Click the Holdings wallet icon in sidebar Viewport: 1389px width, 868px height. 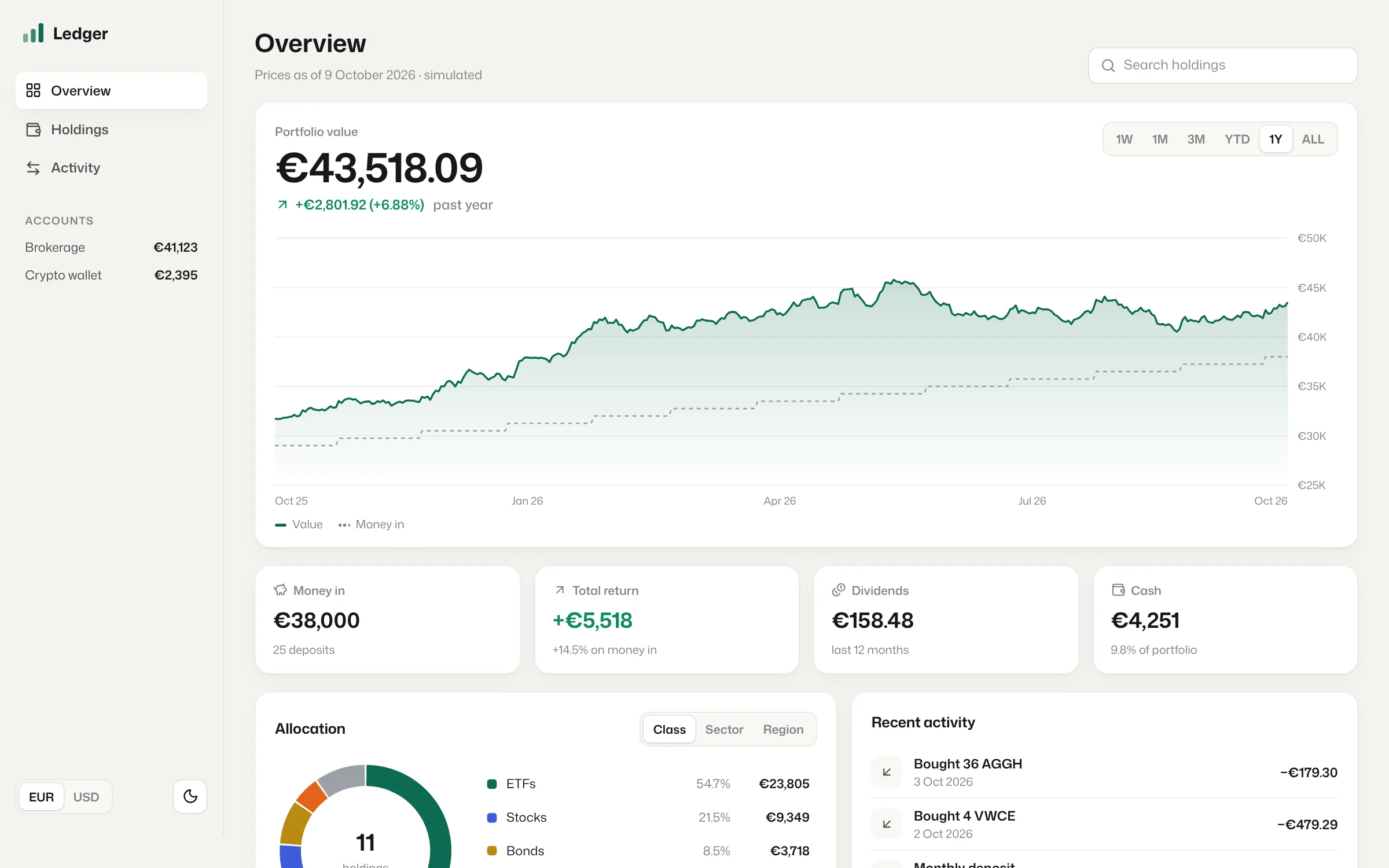[33, 130]
